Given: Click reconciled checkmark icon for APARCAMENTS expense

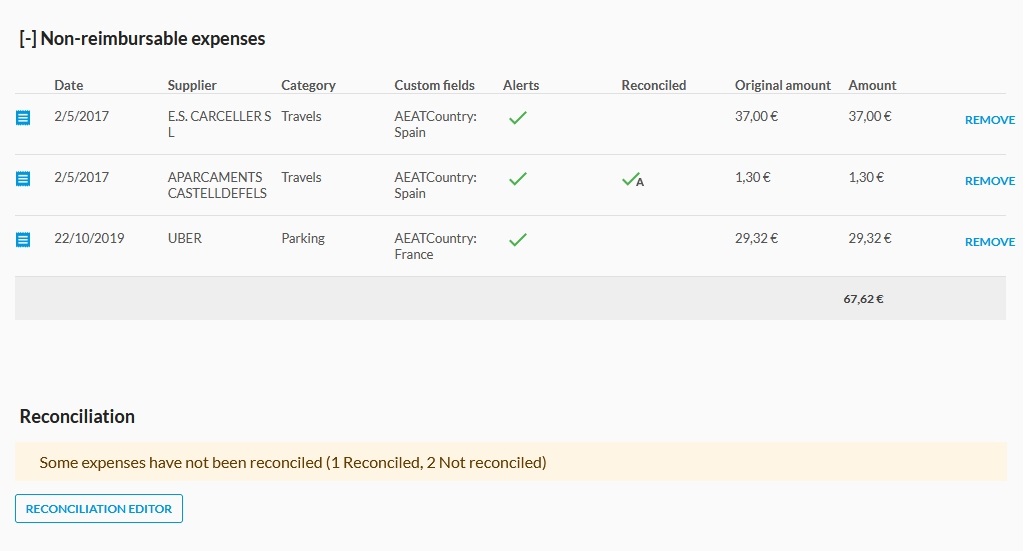Looking at the screenshot, I should [x=632, y=180].
